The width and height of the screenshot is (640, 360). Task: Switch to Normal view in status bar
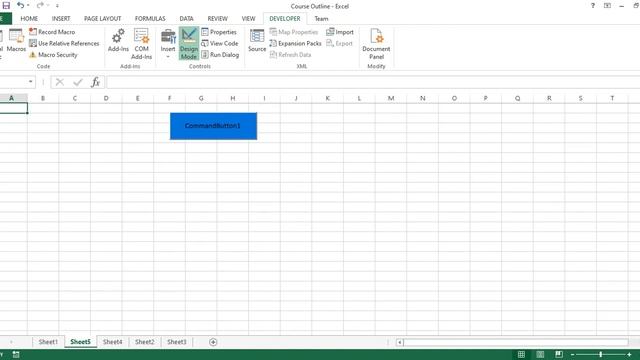coord(521,354)
